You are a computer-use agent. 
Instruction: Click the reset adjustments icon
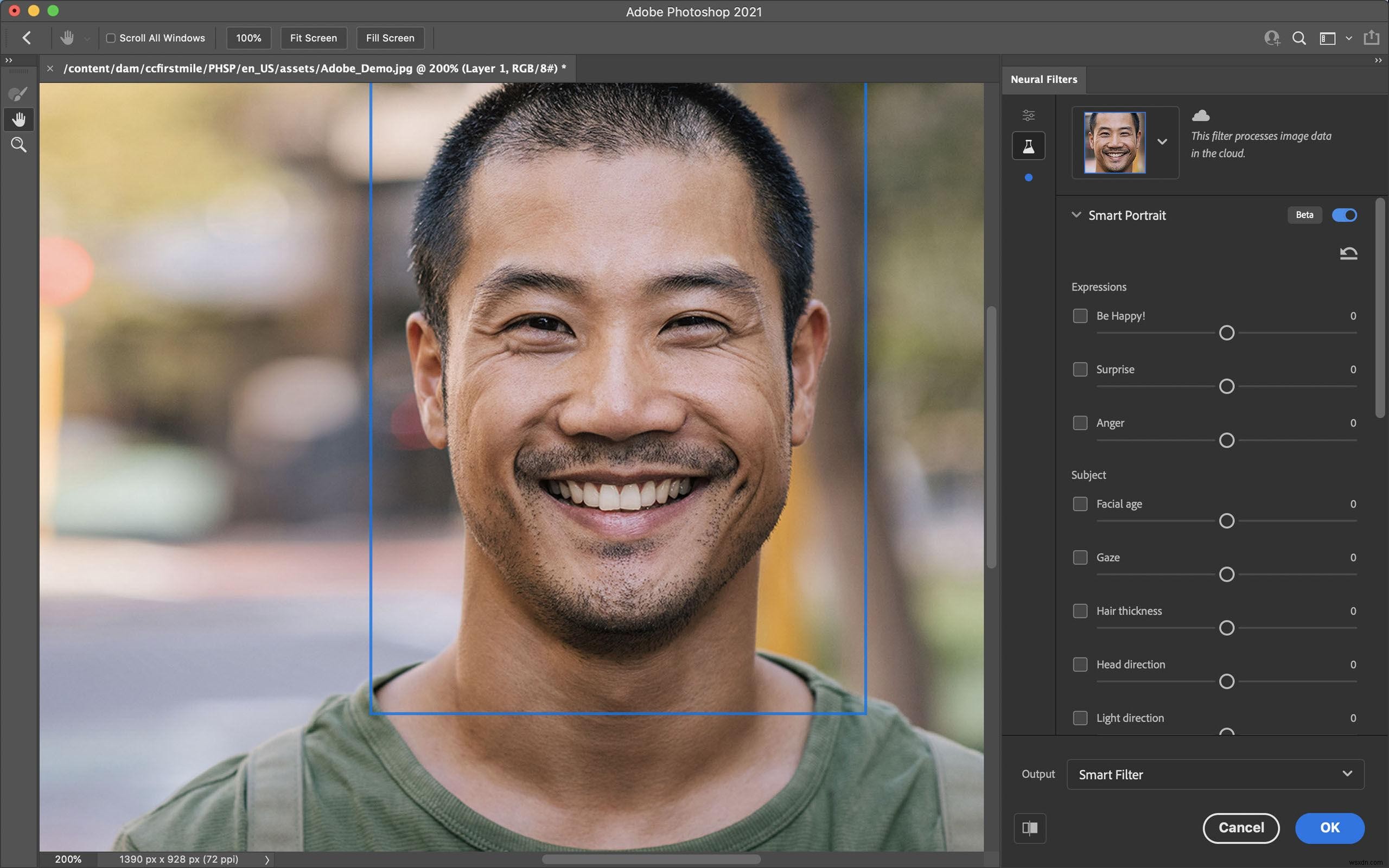point(1348,253)
